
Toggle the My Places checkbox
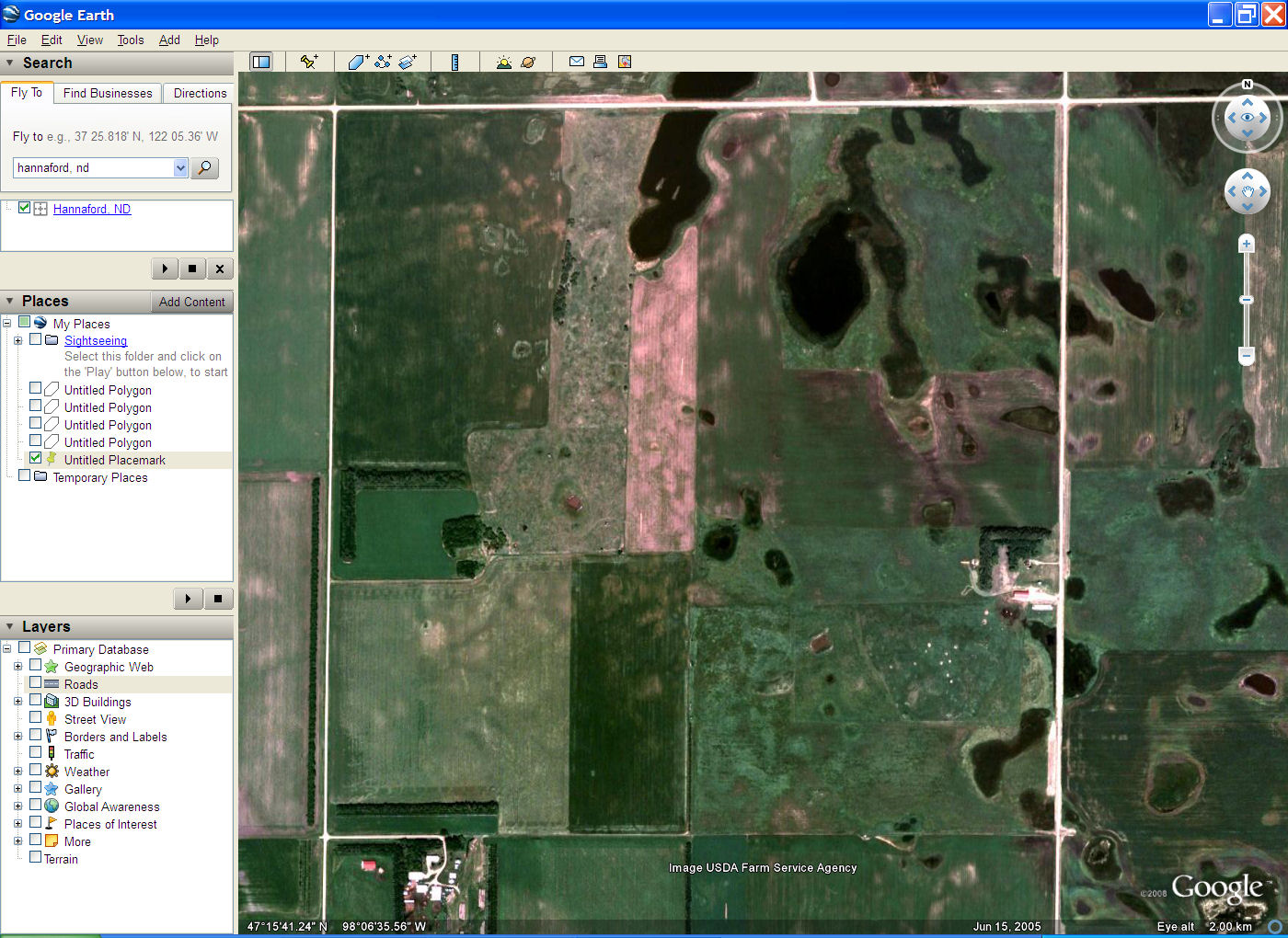click(24, 323)
